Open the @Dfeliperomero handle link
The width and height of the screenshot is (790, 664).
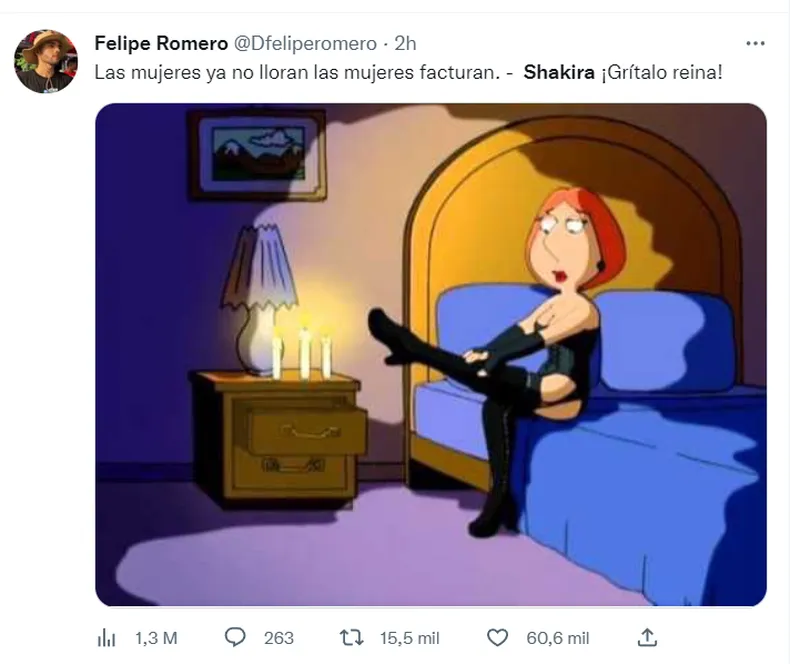(305, 43)
